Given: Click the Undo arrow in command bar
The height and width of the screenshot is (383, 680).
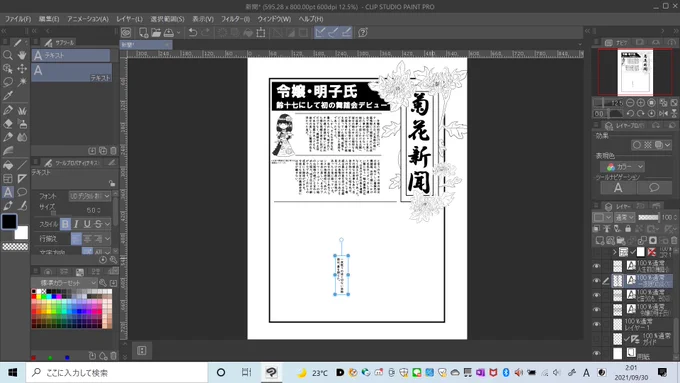Looking at the screenshot, I should (x=193, y=33).
